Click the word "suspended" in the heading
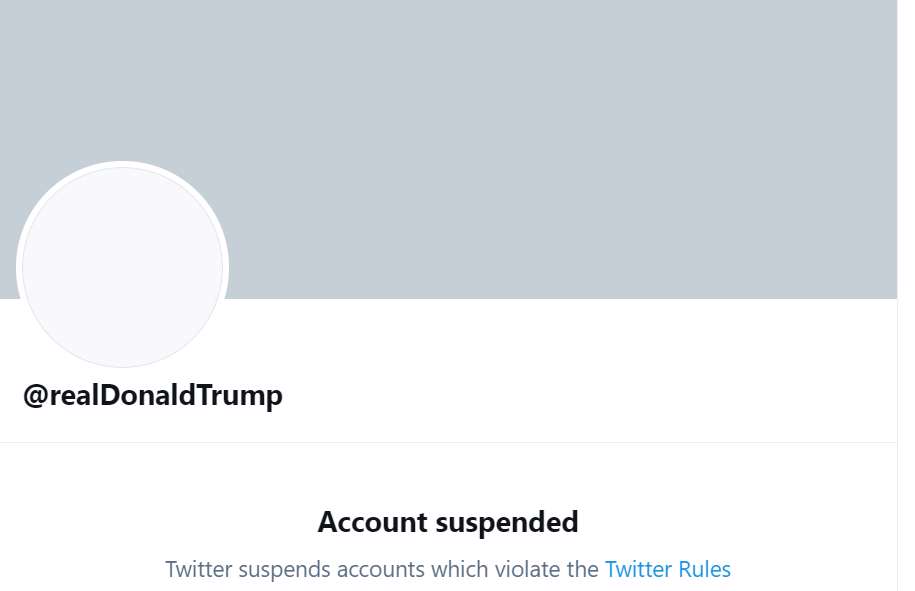915x591 pixels. 507,523
